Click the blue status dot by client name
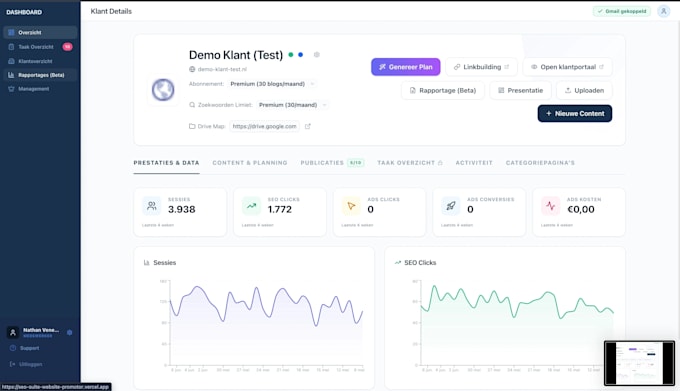This screenshot has height=391, width=680. click(301, 55)
